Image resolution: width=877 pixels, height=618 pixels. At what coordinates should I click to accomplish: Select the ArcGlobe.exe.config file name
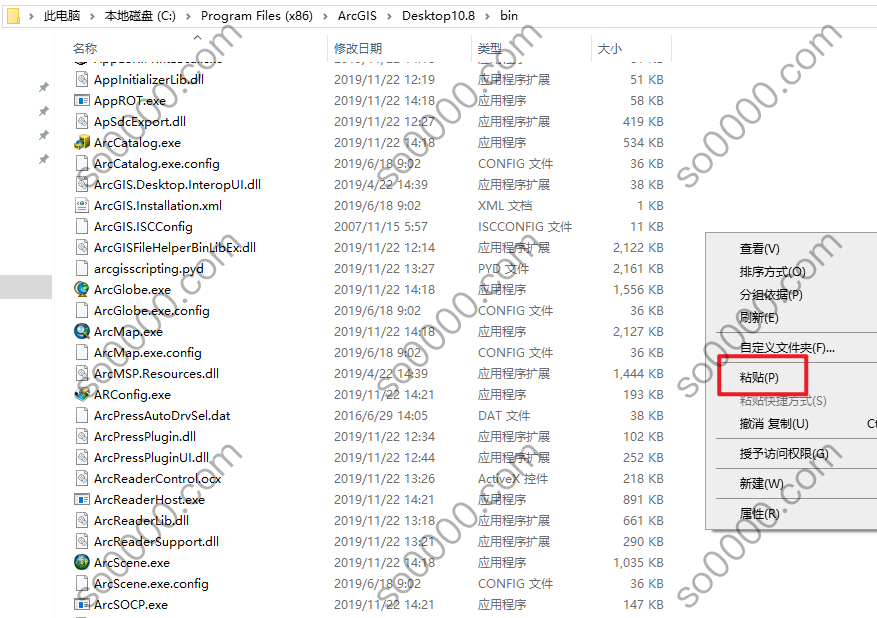(x=152, y=310)
